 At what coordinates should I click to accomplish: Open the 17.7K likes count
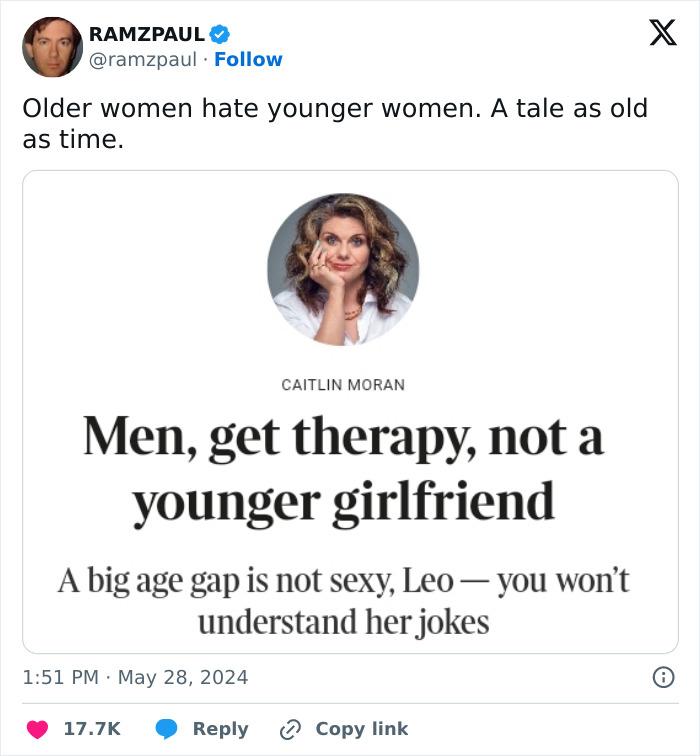(x=92, y=729)
